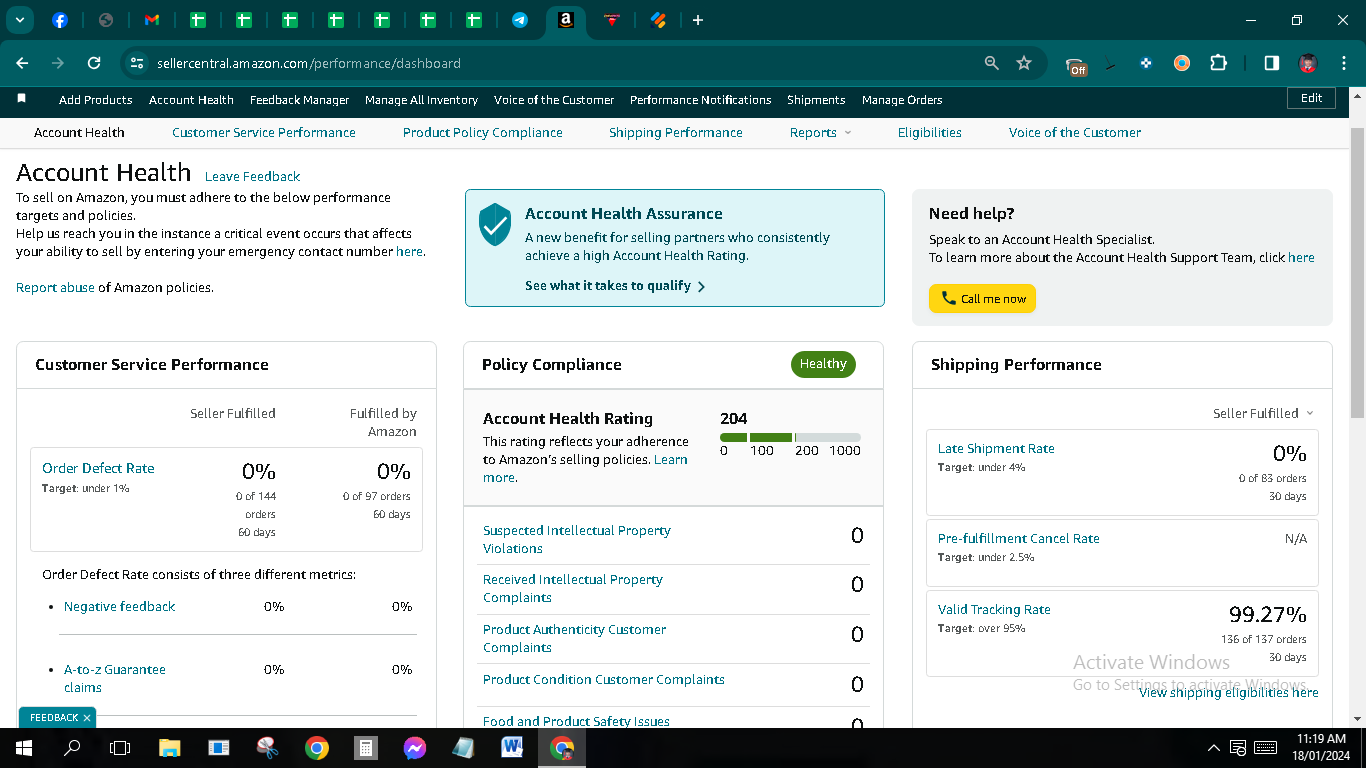Viewport: 1366px width, 768px height.
Task: Open Messenger from the taskbar
Action: 415,748
